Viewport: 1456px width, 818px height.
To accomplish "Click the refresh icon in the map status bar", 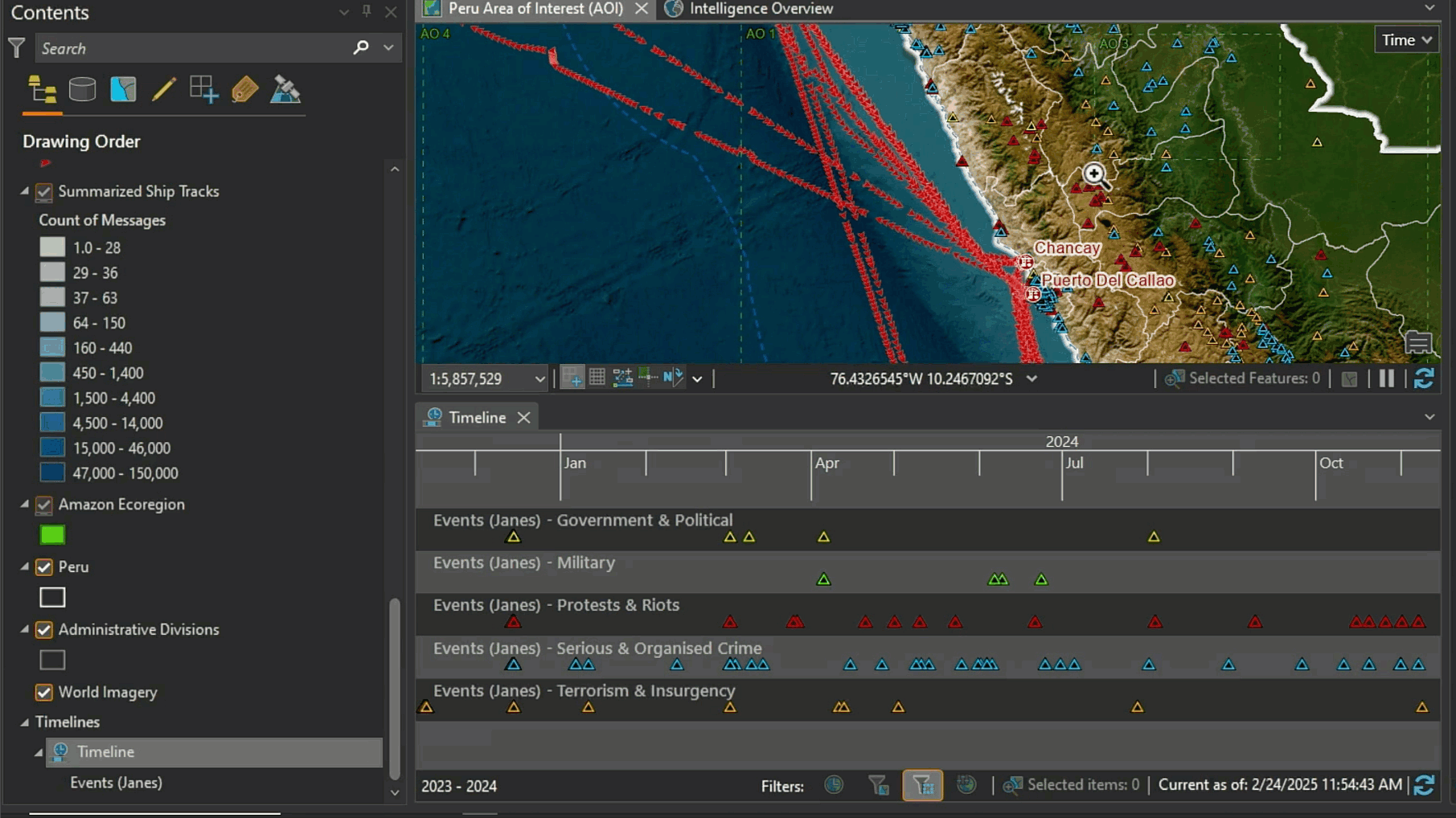I will 1423,378.
